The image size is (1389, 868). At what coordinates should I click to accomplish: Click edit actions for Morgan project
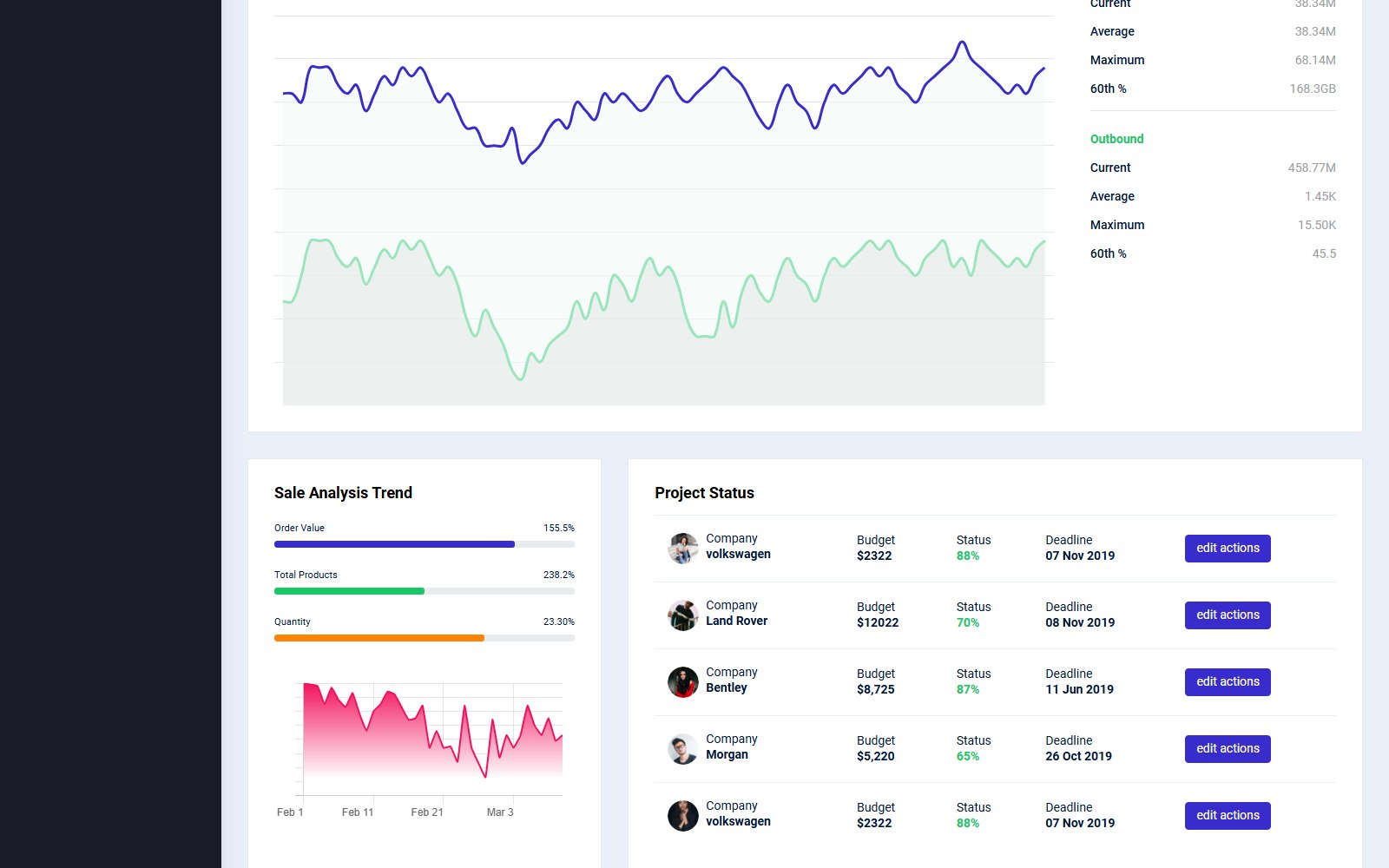click(x=1228, y=749)
